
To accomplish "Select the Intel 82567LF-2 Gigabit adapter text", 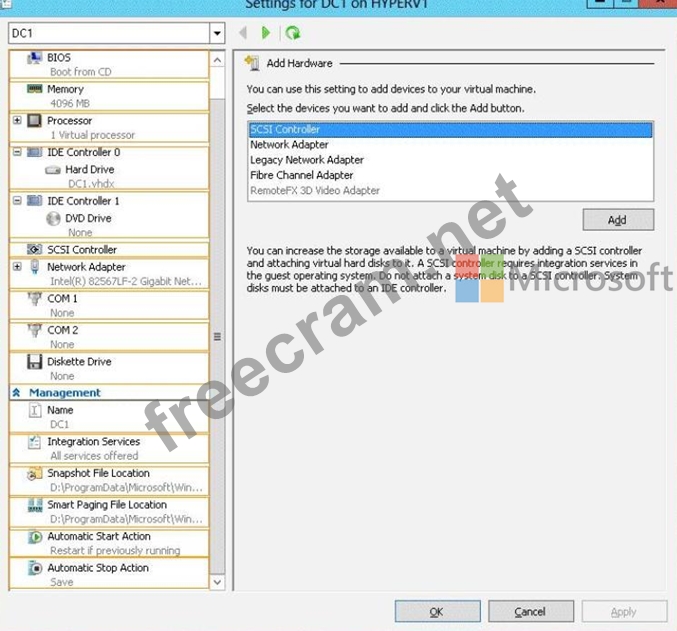I will [x=126, y=282].
